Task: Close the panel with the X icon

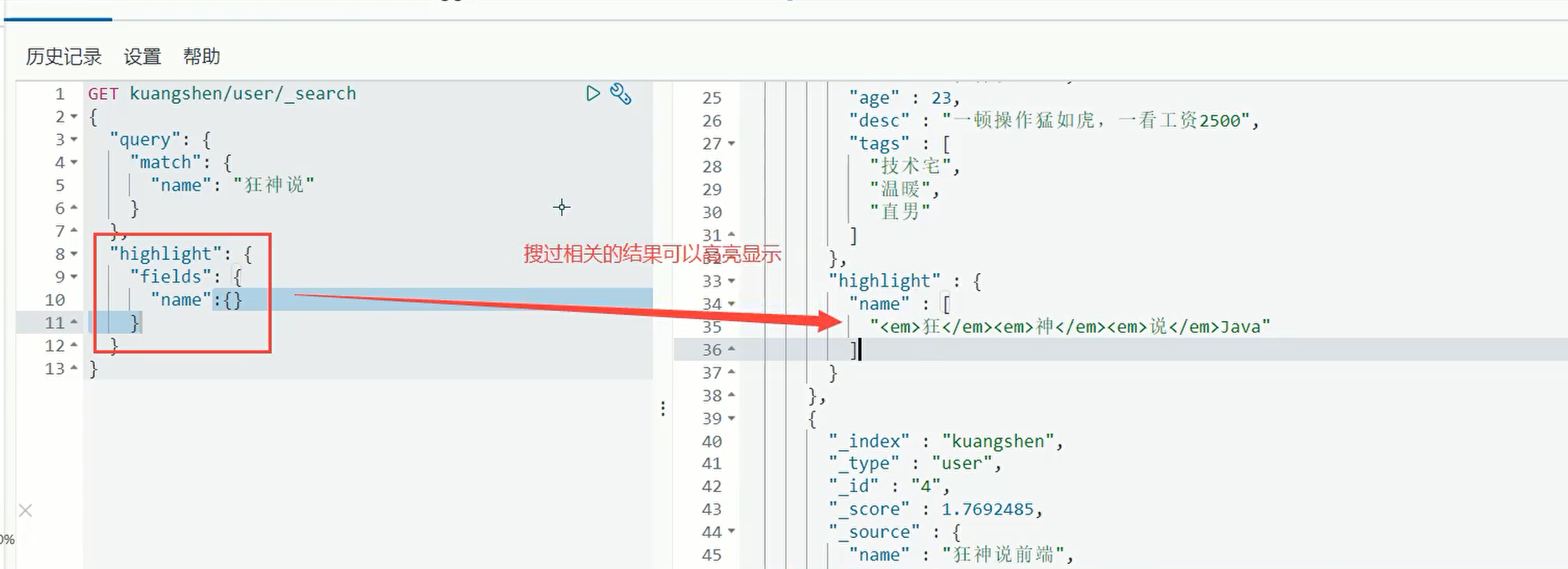Action: pos(25,510)
